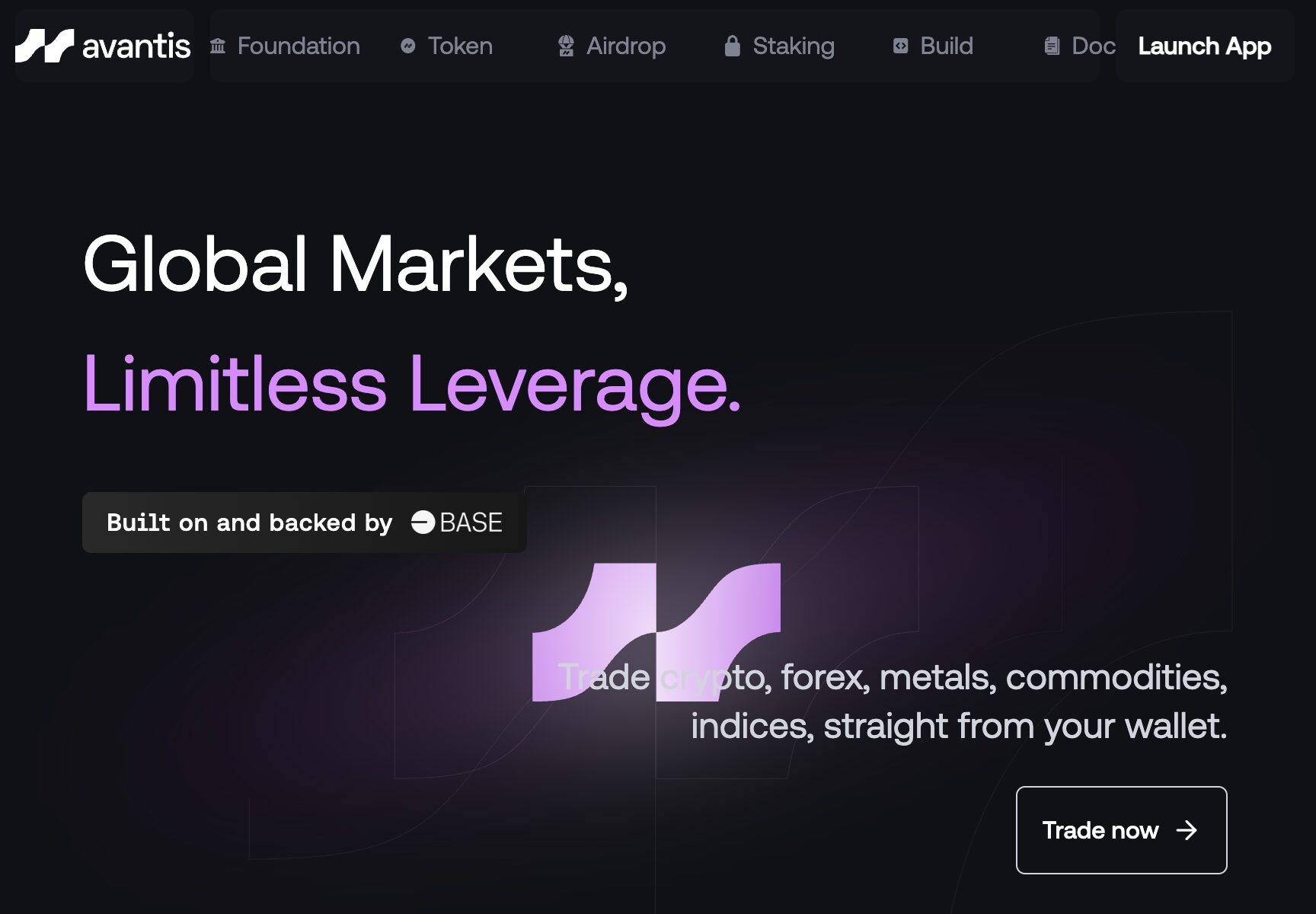Screen dimensions: 1316x914
Task: Click the 'Built on and backed by' text
Action: (249, 523)
